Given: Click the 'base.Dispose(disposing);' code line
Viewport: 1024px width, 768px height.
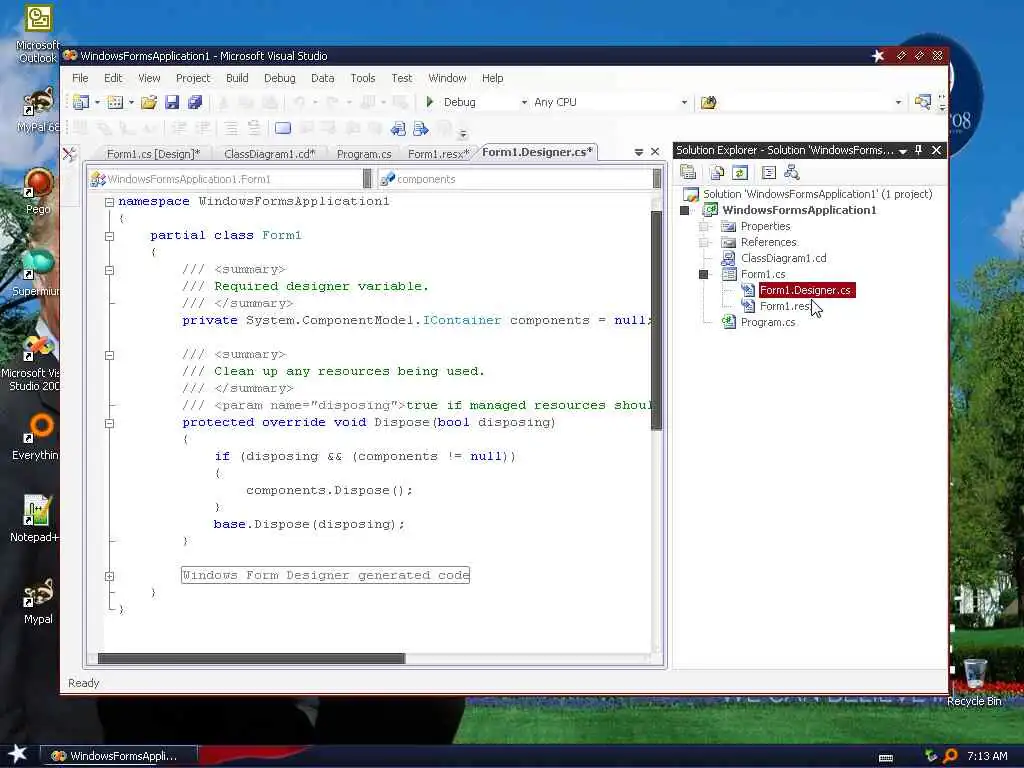Looking at the screenshot, I should (309, 524).
